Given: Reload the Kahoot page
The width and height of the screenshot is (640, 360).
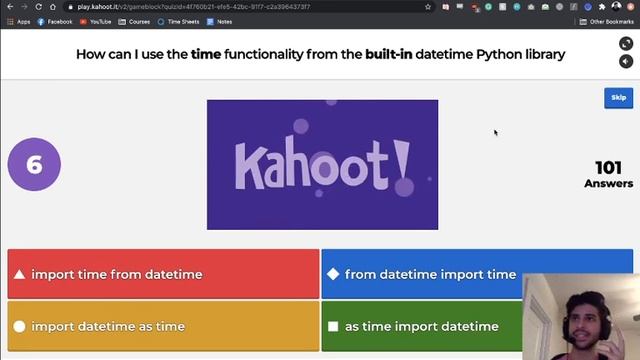Looking at the screenshot, I should click(x=38, y=7).
